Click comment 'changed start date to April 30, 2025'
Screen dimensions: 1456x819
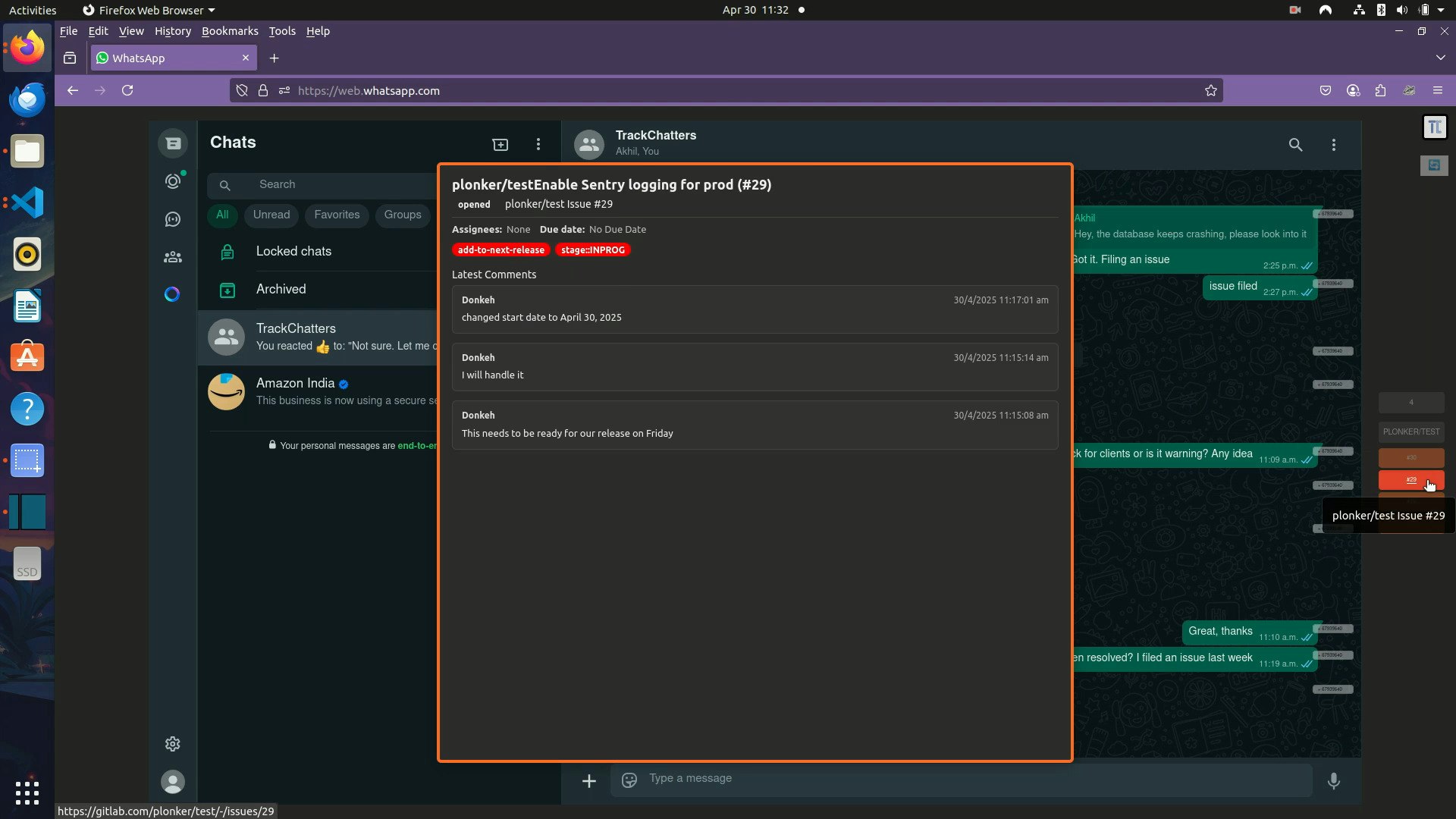755,309
